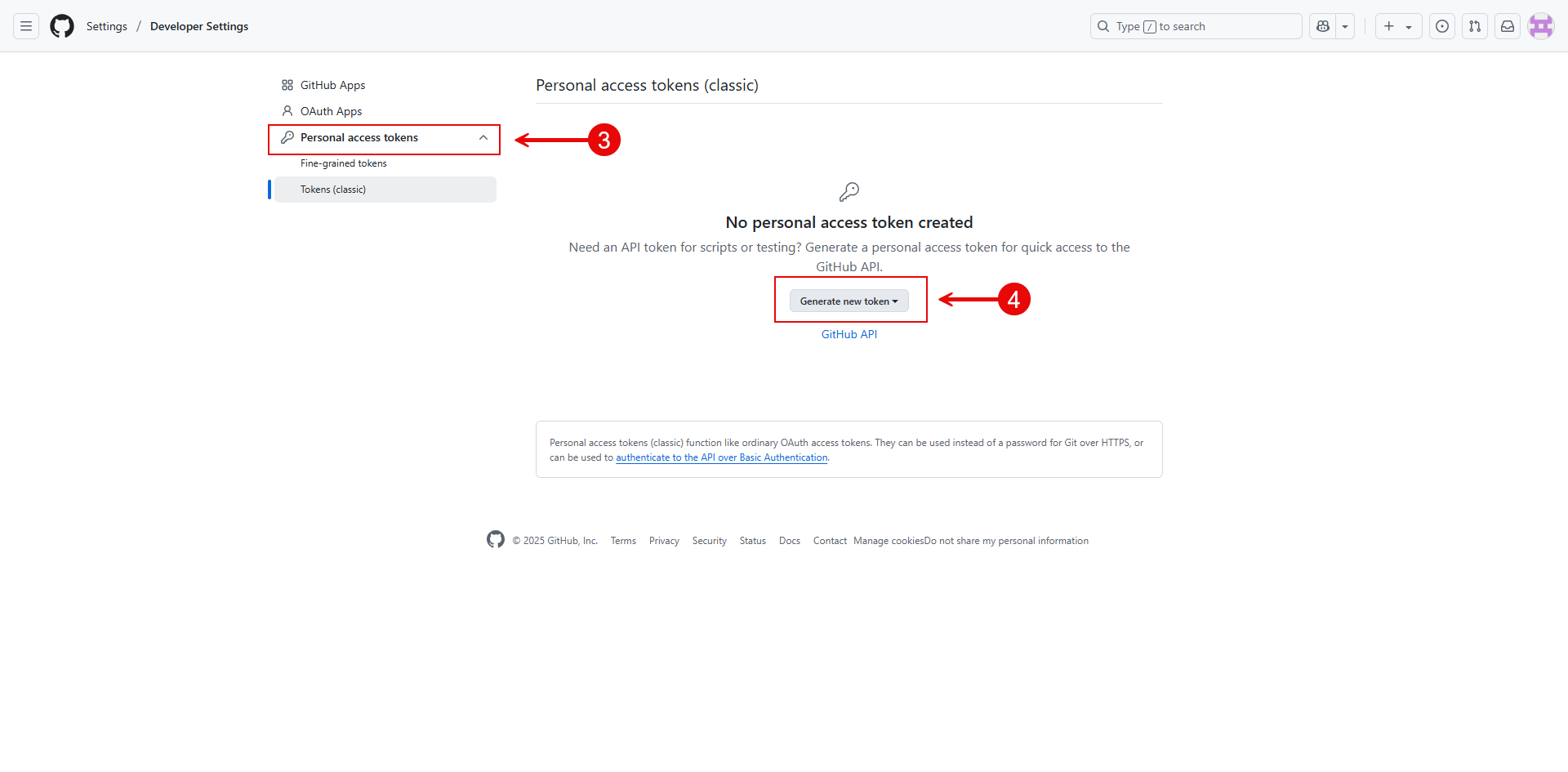Click the '© 2025 GitHub, Inc.' text
This screenshot has height=772, width=1568.
[x=555, y=541]
